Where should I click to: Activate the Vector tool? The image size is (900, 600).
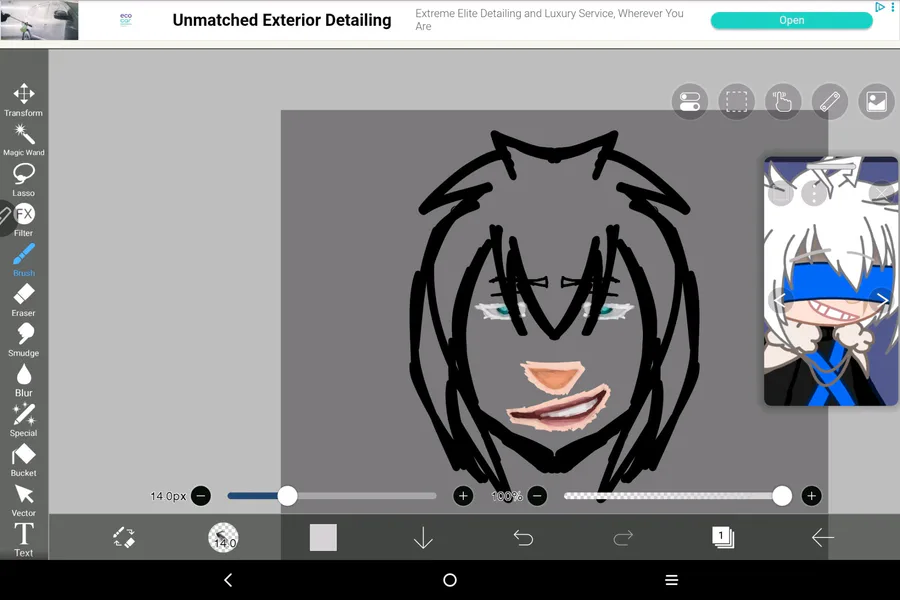coord(24,500)
